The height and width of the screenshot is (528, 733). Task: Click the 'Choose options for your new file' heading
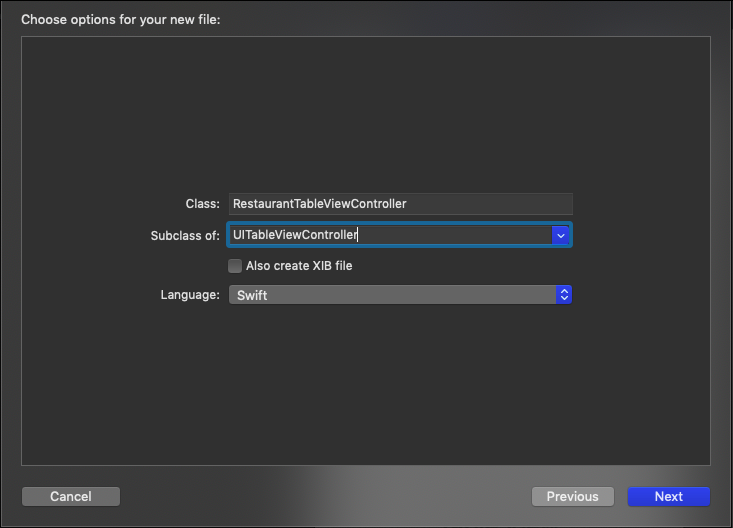click(121, 19)
